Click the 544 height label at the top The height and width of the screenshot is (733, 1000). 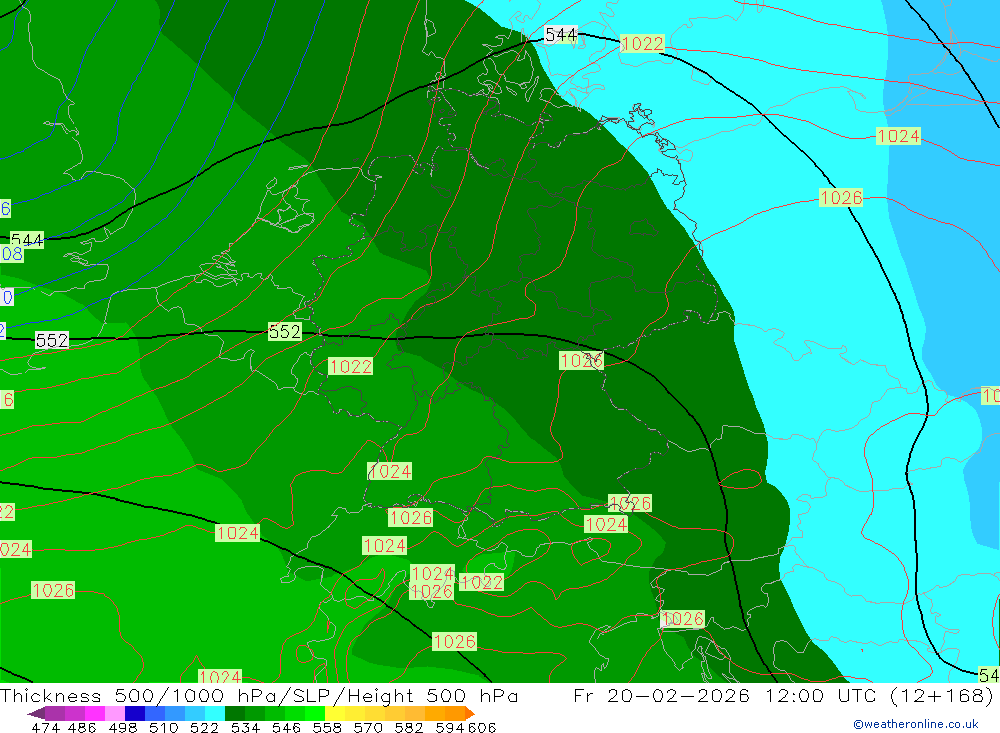click(561, 35)
